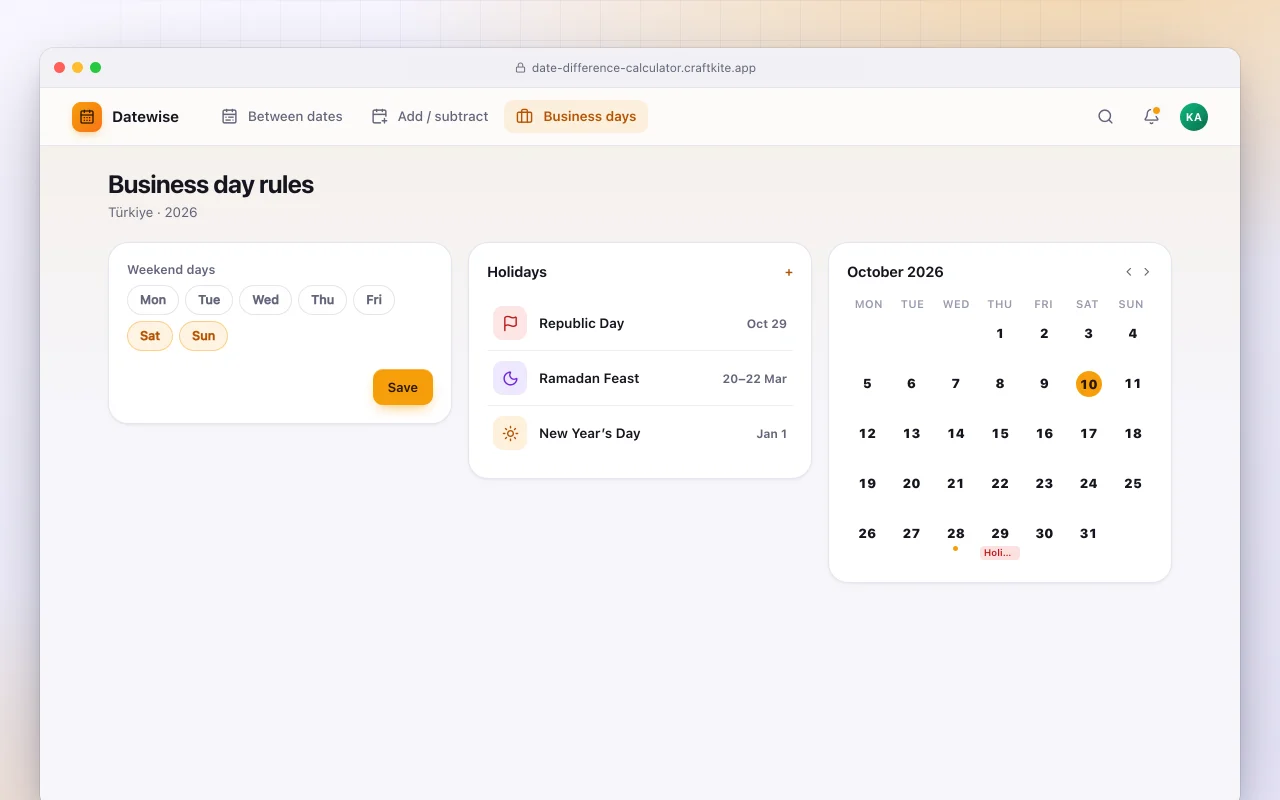Select the Business days tab
Image resolution: width=1280 pixels, height=800 pixels.
tap(576, 117)
